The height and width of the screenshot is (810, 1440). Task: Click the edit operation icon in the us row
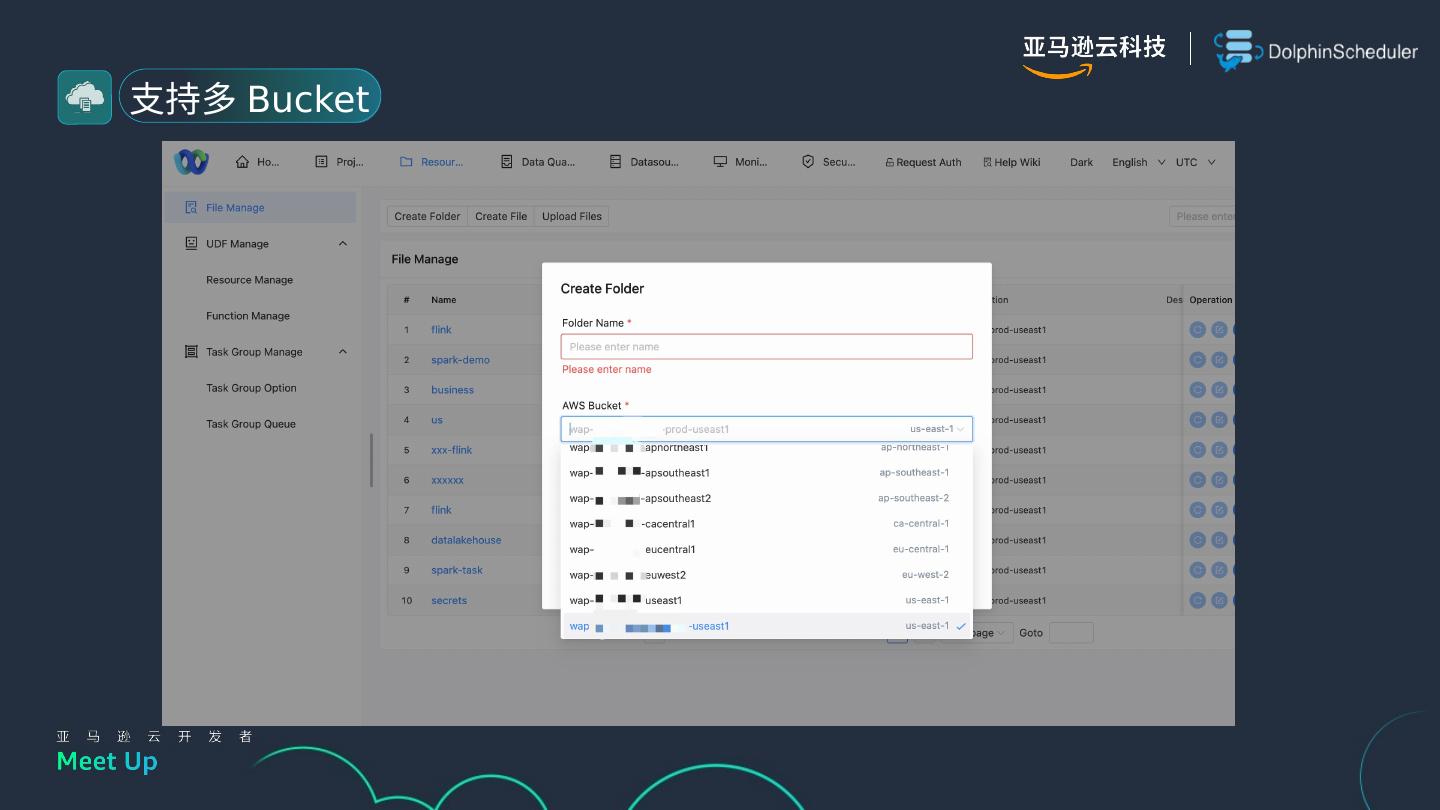[1219, 420]
